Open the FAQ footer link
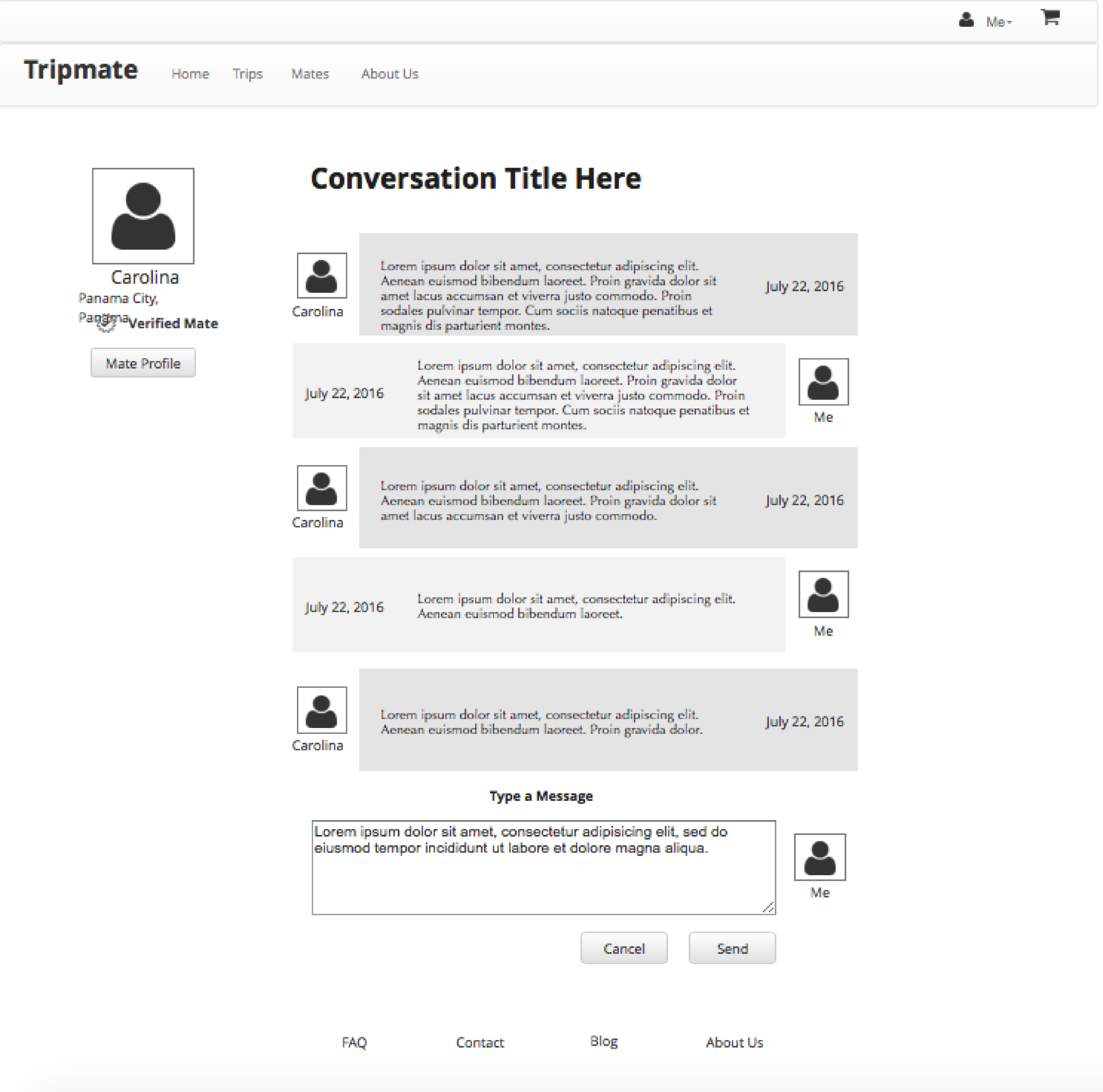This screenshot has height=1092, width=1103. 354,1042
